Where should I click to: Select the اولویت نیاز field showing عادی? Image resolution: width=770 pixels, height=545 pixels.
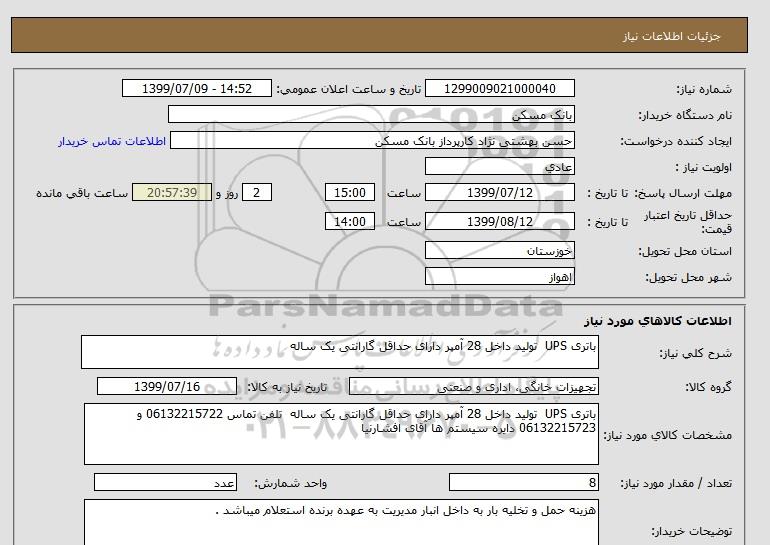(x=501, y=167)
